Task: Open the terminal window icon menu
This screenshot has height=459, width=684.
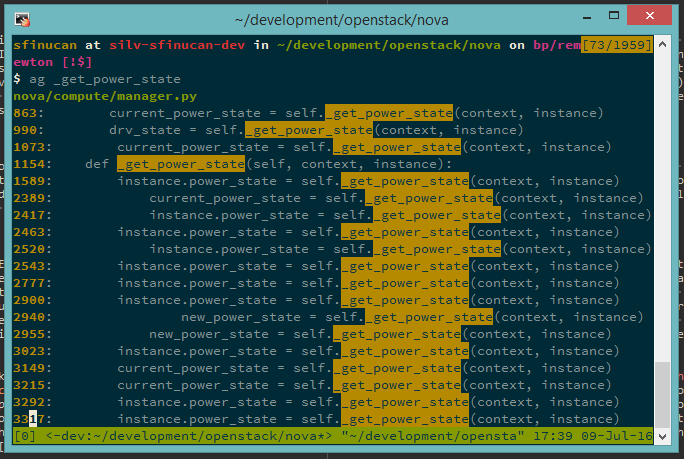Action: point(22,20)
